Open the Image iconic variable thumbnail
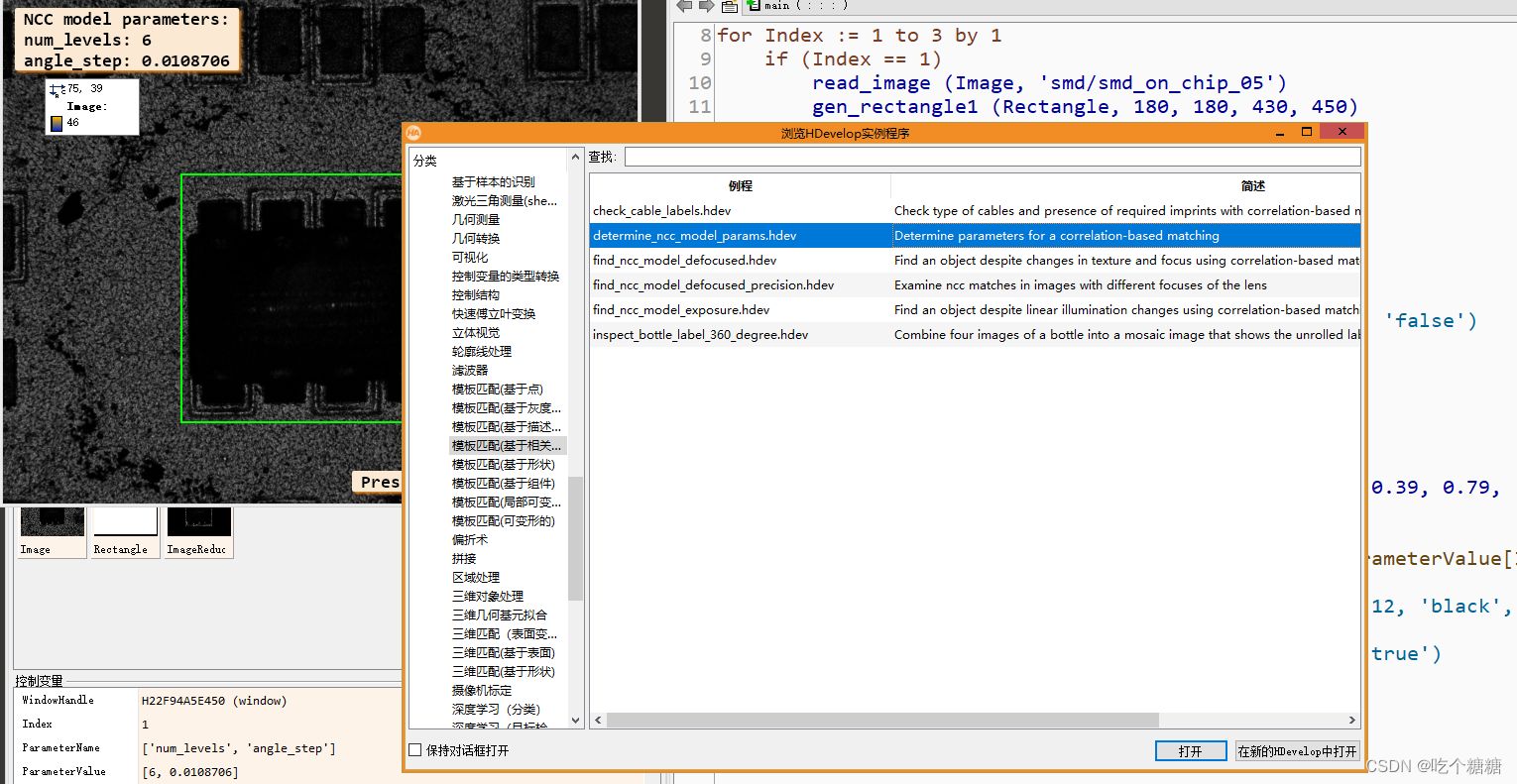This screenshot has height=784, width=1517. (53, 532)
